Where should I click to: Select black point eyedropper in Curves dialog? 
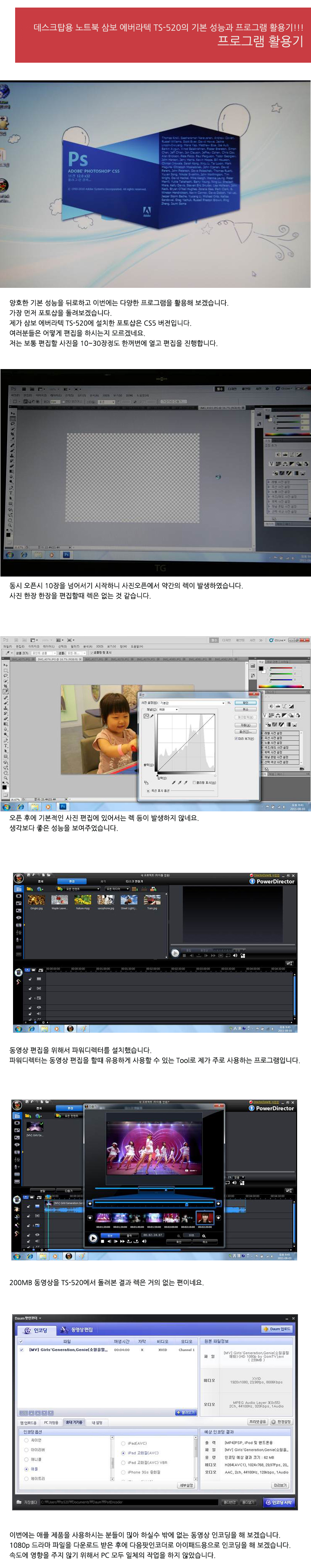tap(174, 782)
